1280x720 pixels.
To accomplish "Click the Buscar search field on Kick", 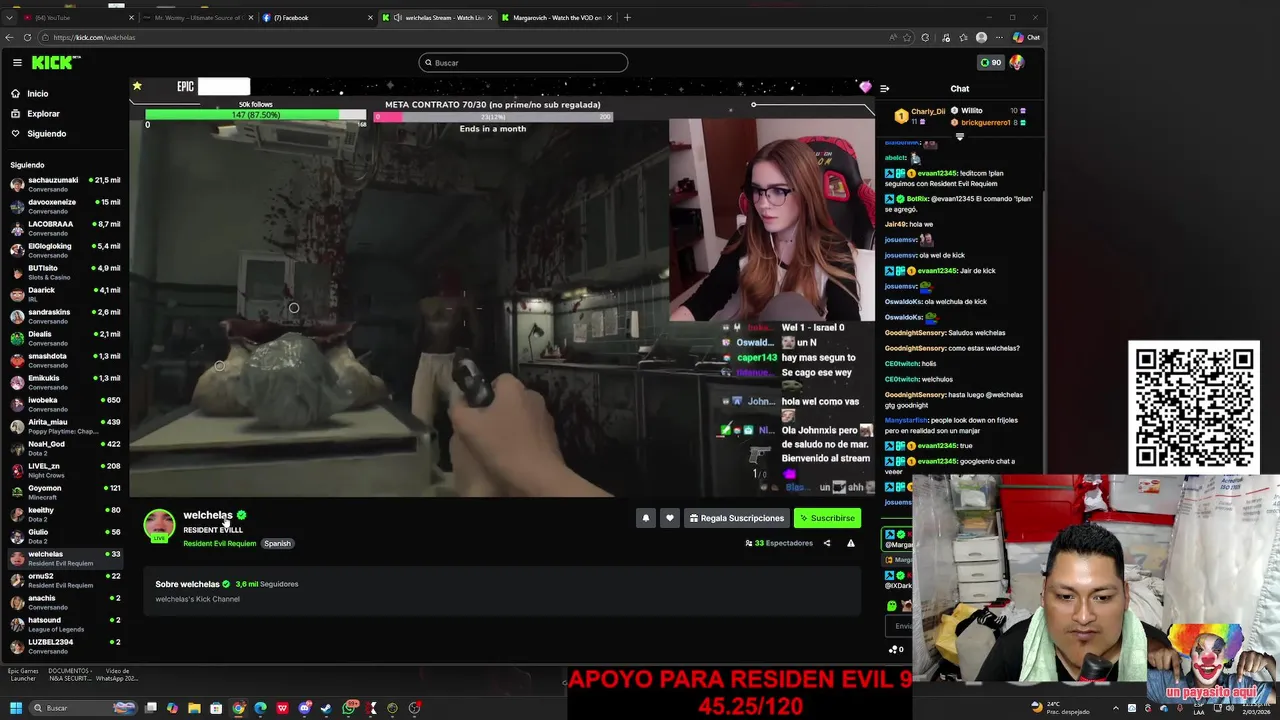I will tap(523, 62).
